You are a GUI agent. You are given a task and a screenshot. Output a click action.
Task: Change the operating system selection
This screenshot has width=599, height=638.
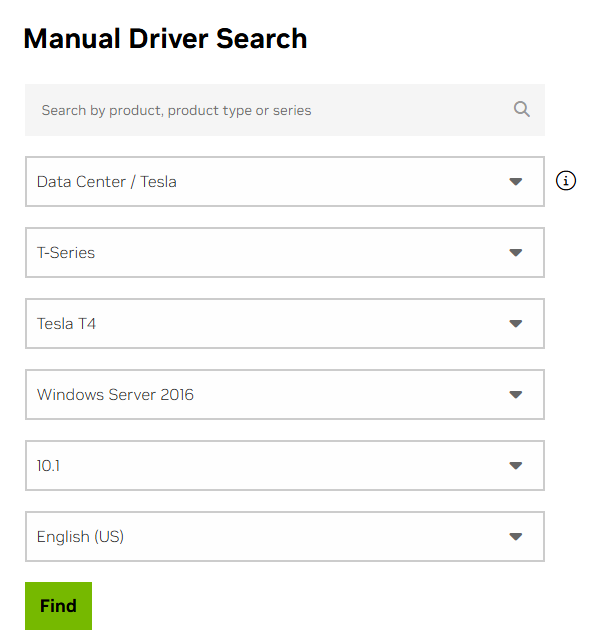(x=285, y=395)
